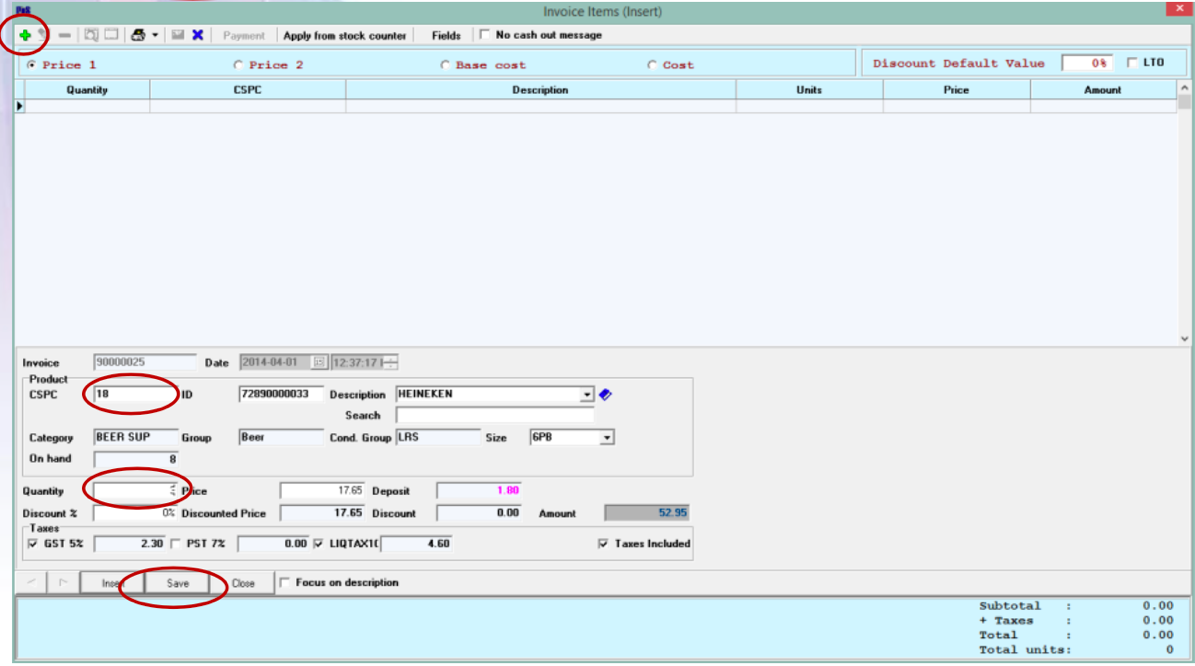Toggle Focus on description checkbox
This screenshot has height=666, width=1195.
click(284, 582)
